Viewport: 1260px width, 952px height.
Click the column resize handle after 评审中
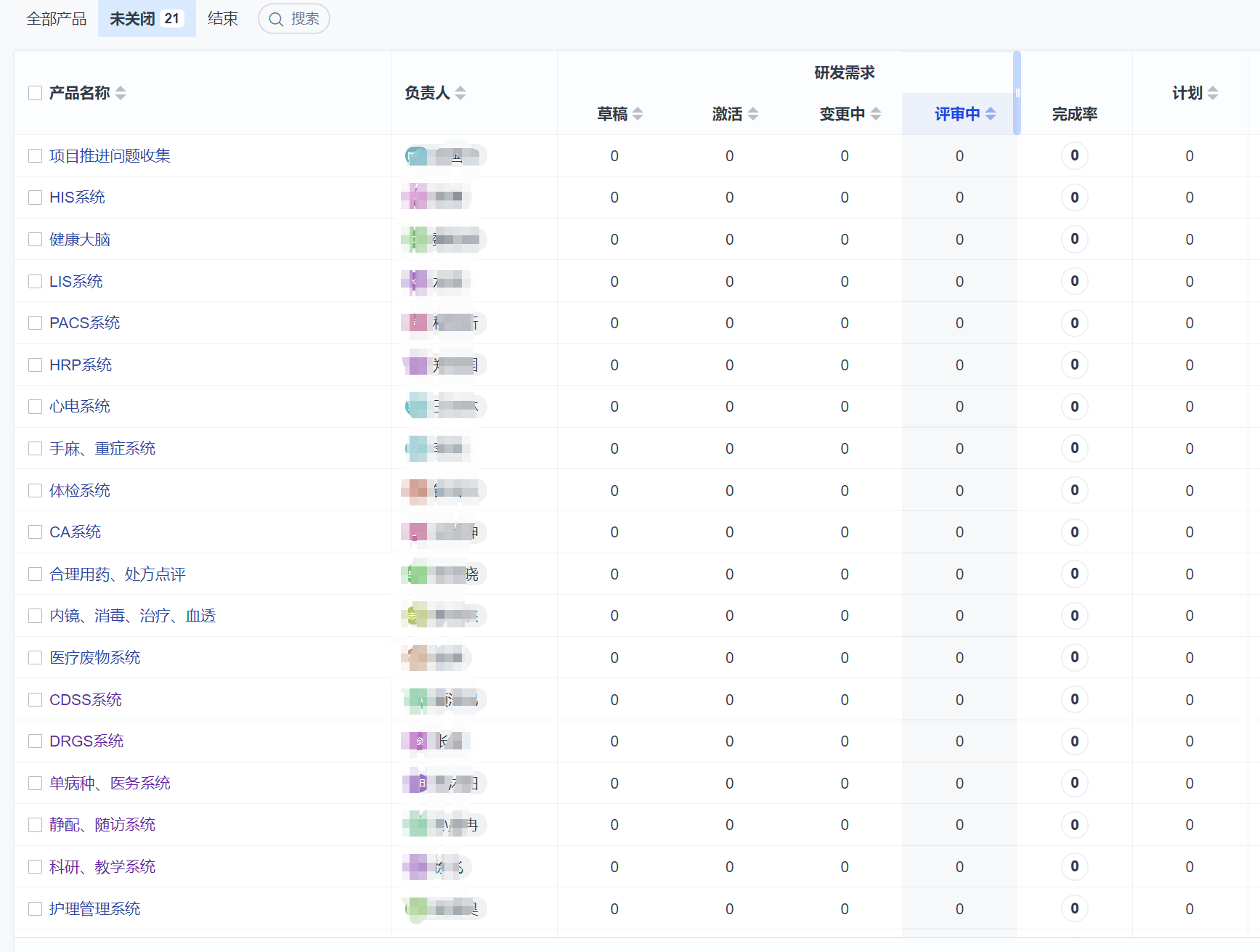(1017, 93)
